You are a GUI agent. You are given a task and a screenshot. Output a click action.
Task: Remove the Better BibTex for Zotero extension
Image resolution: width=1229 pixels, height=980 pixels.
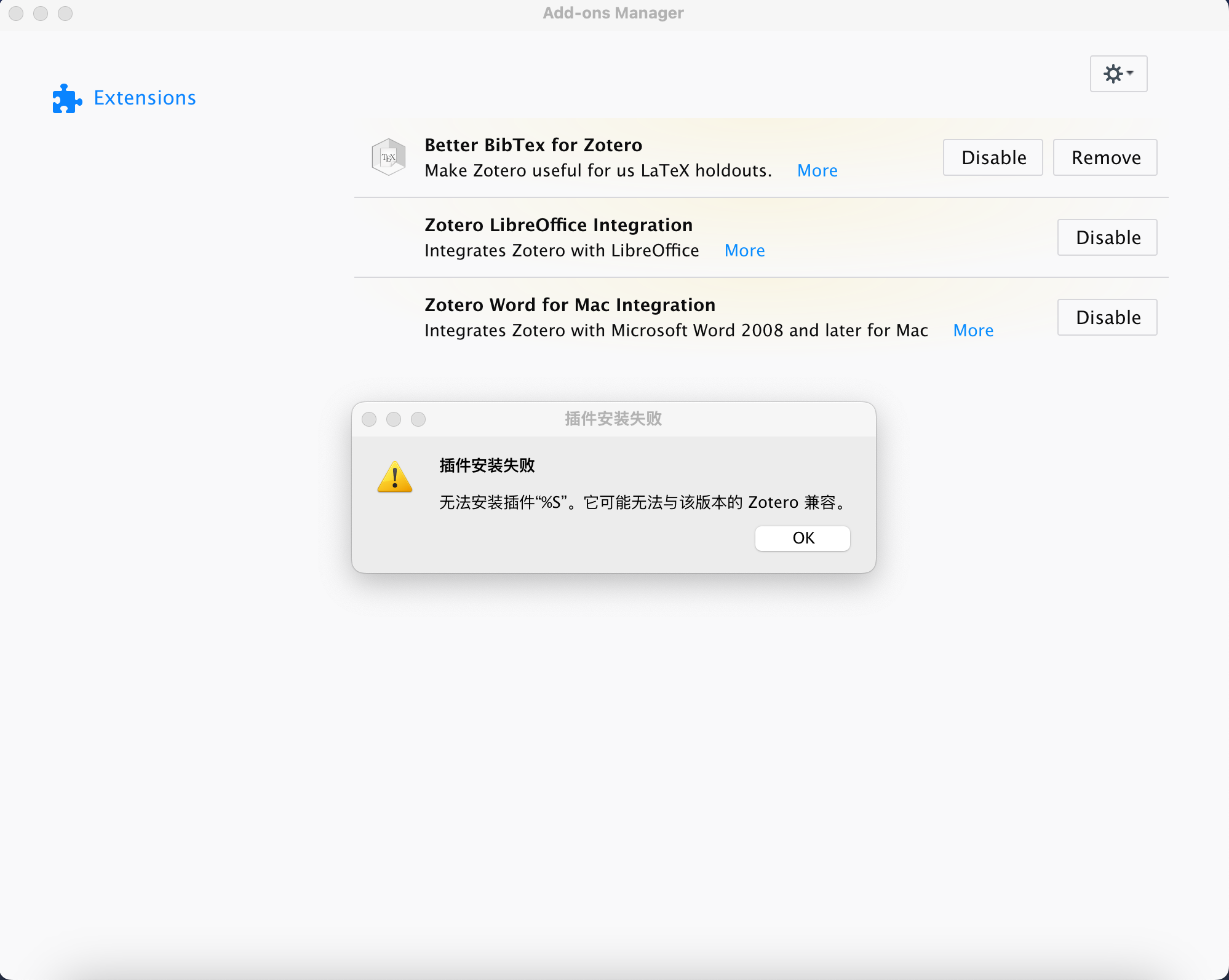click(x=1105, y=157)
